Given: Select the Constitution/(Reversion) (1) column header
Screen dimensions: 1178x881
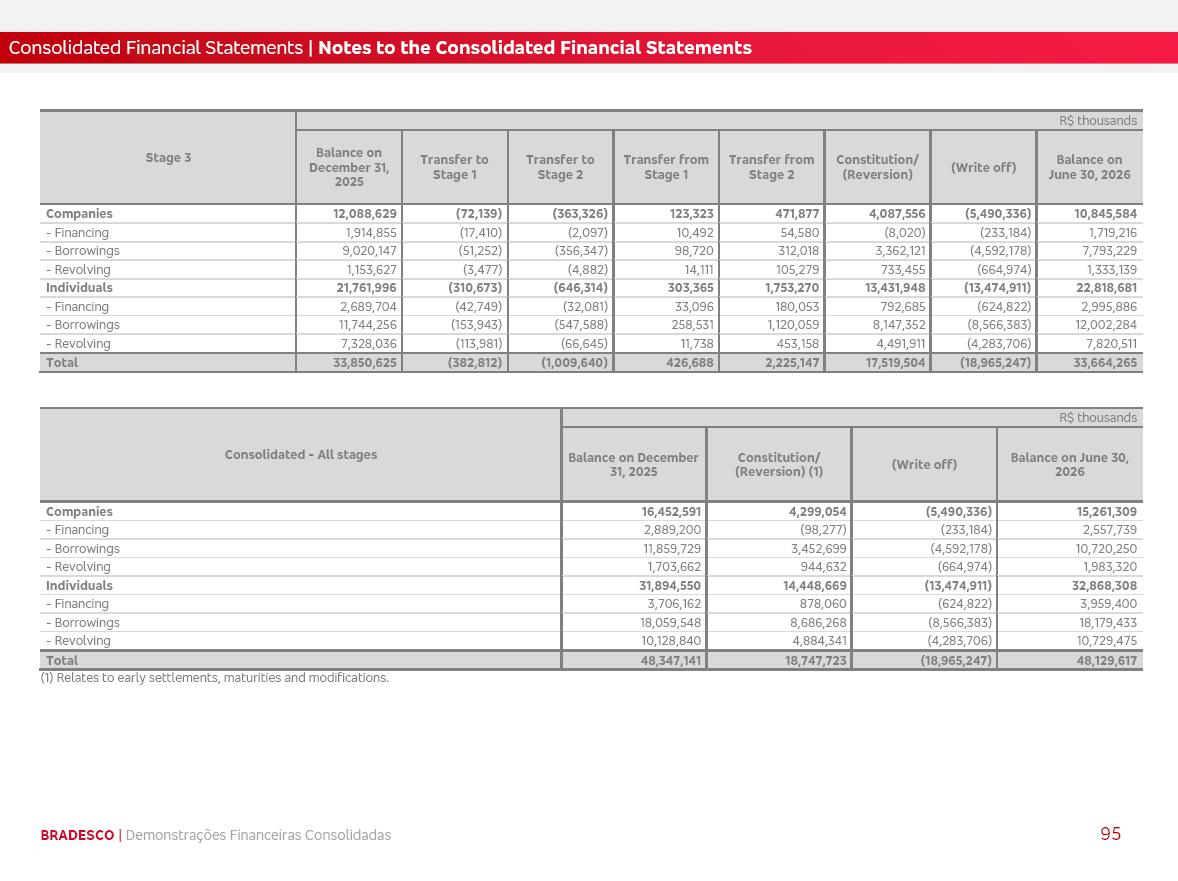Looking at the screenshot, I should pyautogui.click(x=779, y=464).
